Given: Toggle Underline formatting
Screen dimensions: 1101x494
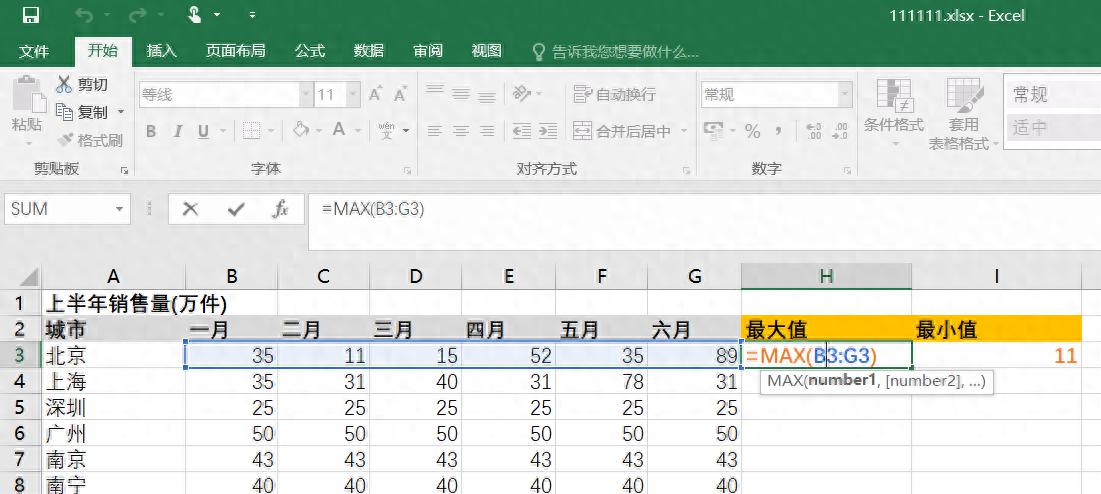Looking at the screenshot, I should tap(203, 131).
